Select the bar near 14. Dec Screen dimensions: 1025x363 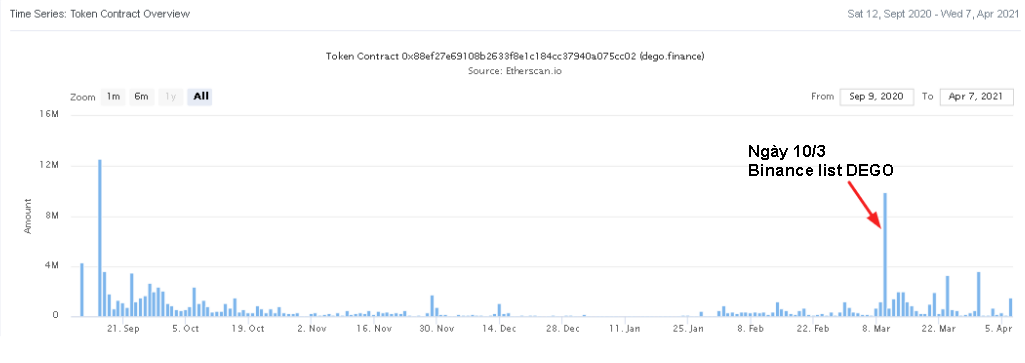pos(499,310)
